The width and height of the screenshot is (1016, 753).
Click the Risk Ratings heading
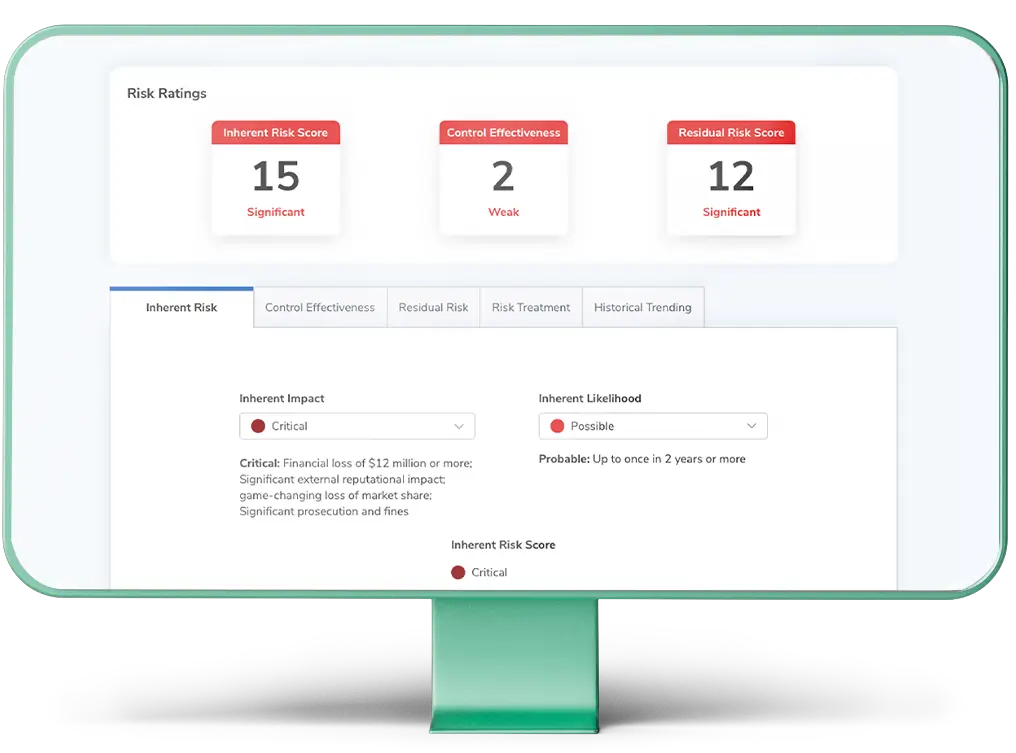tap(167, 93)
